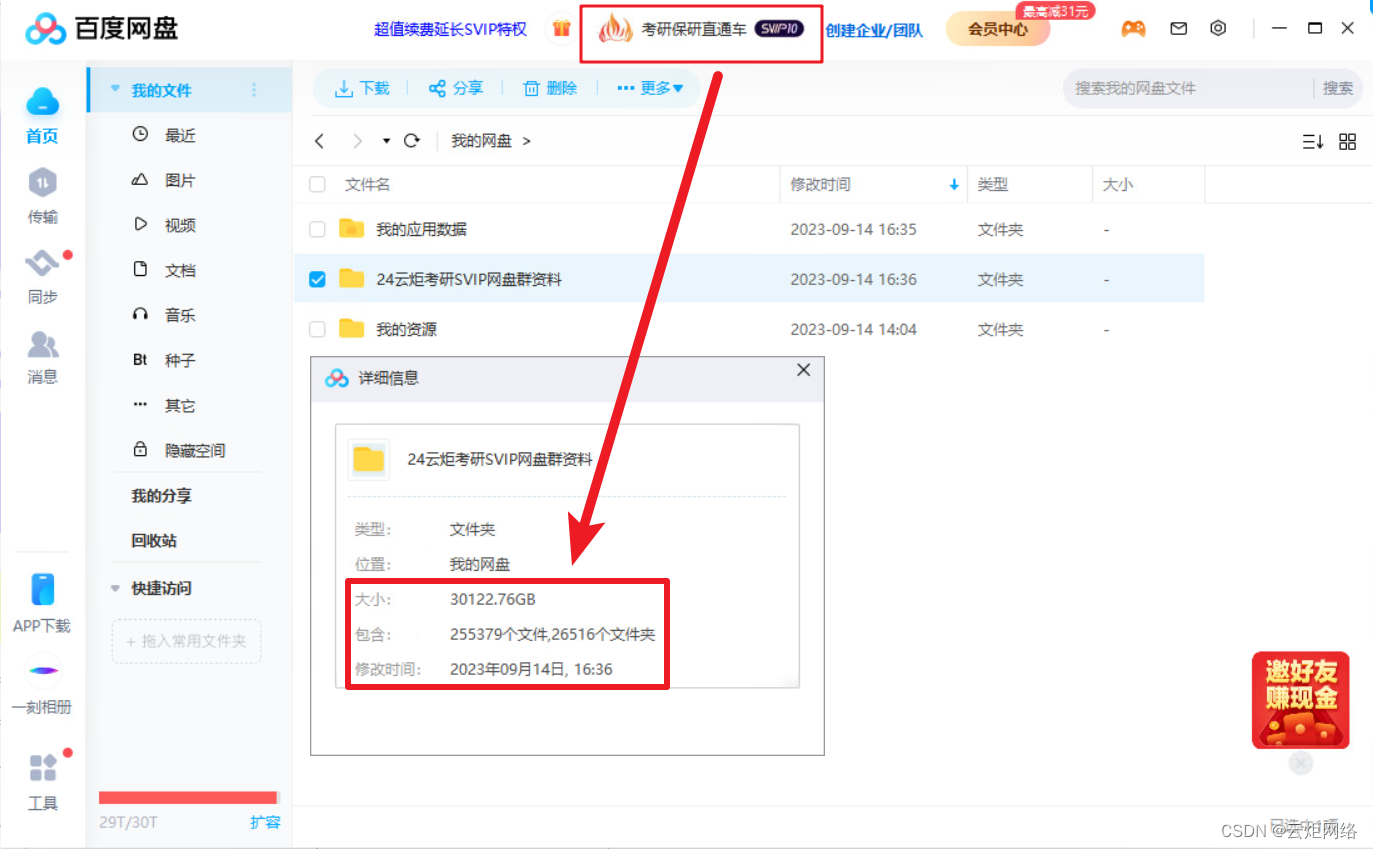This screenshot has width=1373, height=849.
Task: Open the 更多 dropdown menu
Action: click(x=650, y=88)
